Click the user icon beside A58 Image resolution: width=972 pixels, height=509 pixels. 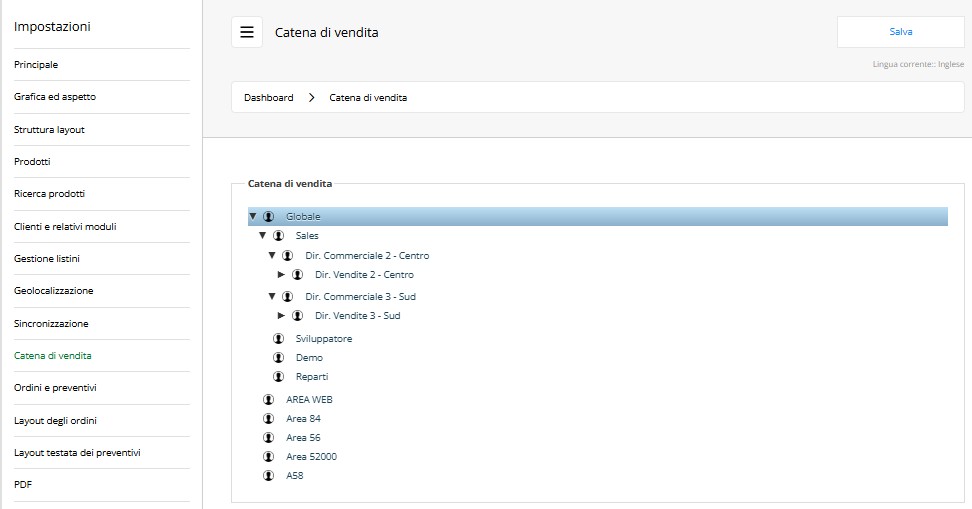coord(268,476)
